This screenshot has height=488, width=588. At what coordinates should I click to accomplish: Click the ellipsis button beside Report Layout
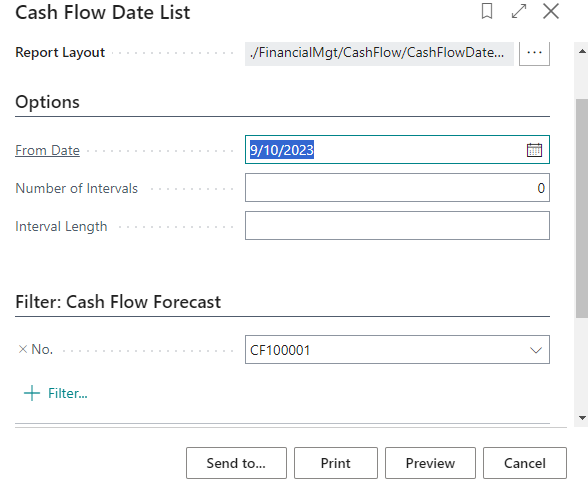click(x=534, y=53)
